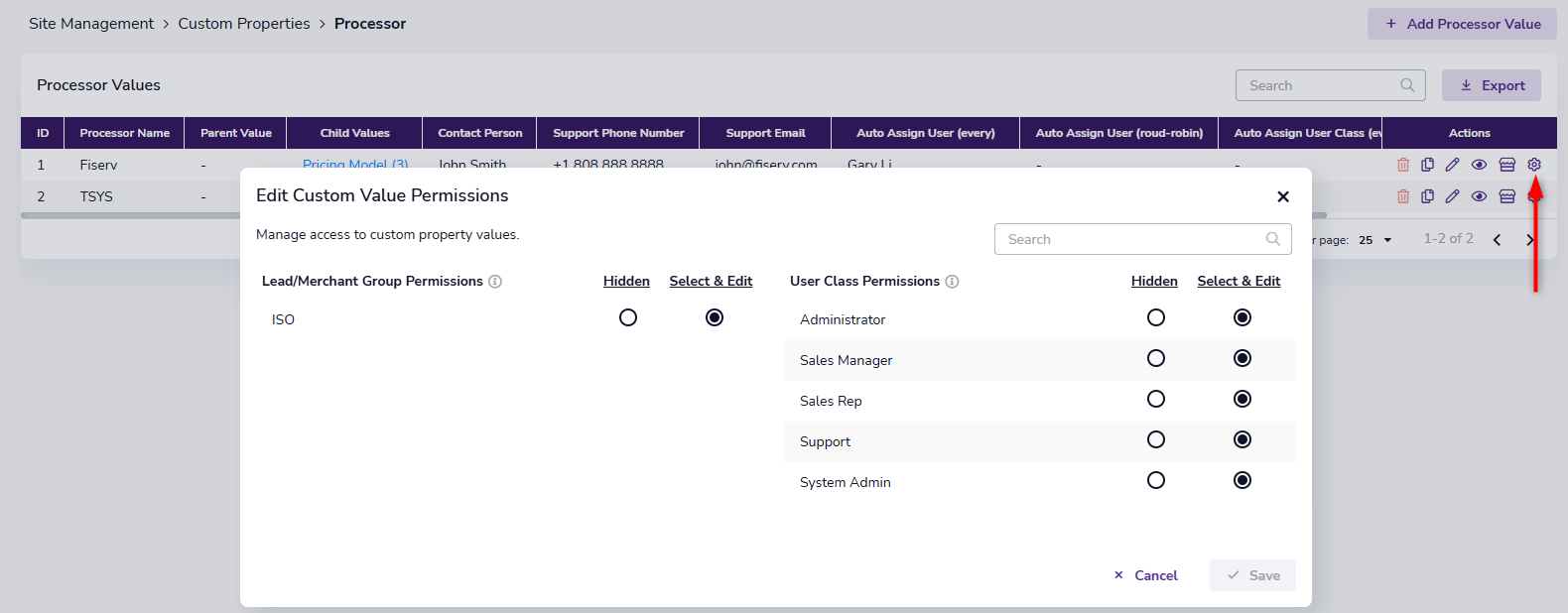Click the magnifier in the dialog search box

pos(1273,239)
